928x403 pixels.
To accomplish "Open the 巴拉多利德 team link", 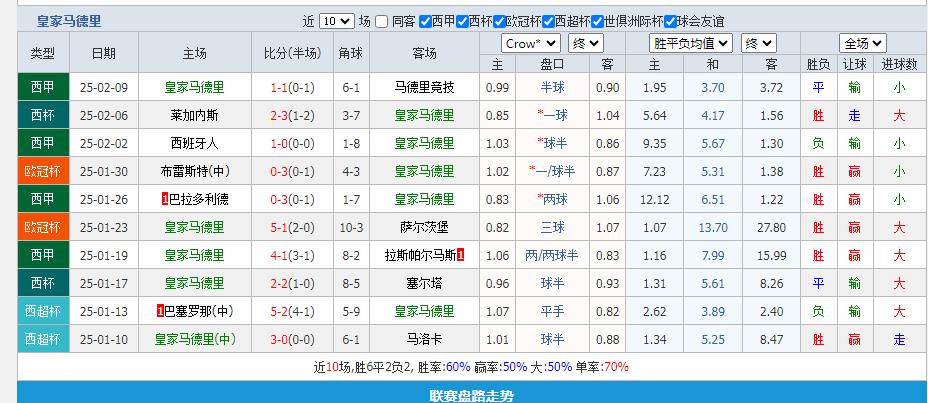I will [199, 199].
